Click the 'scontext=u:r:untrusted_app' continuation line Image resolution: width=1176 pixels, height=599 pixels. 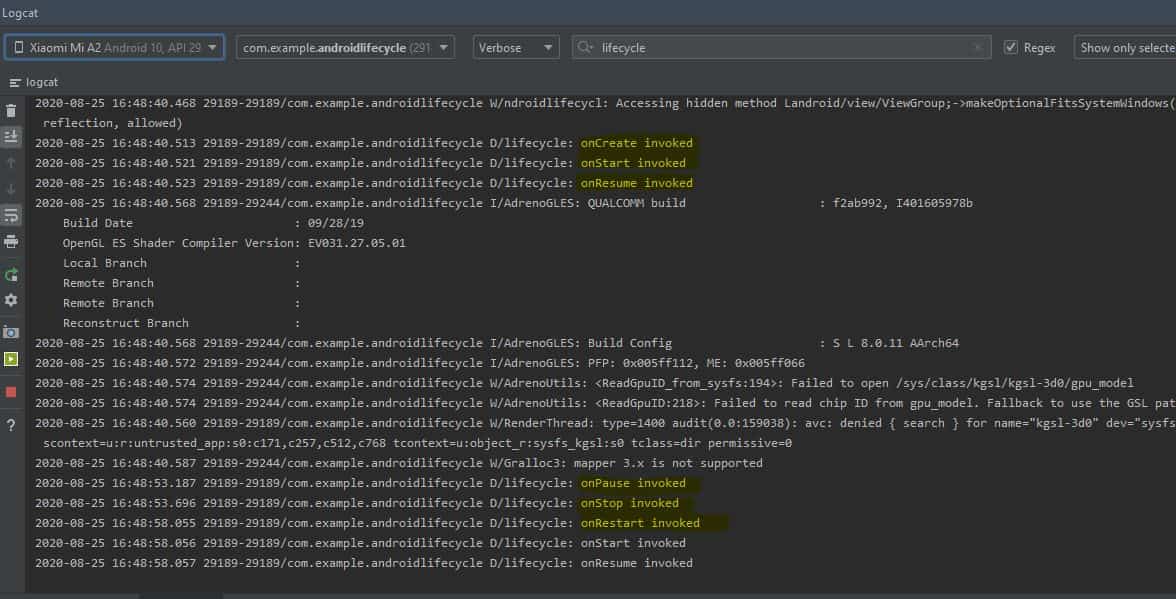pyautogui.click(x=418, y=443)
